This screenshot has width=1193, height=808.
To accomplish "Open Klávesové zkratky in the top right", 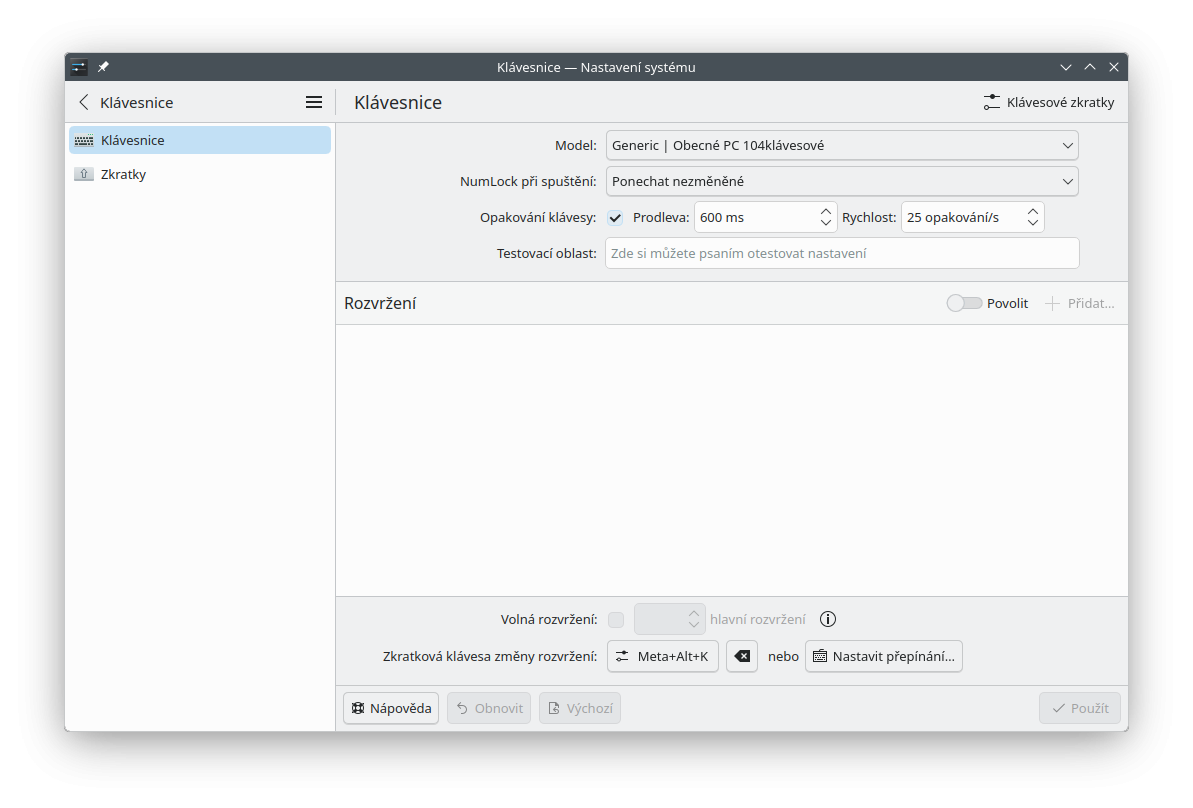I will (x=1049, y=102).
